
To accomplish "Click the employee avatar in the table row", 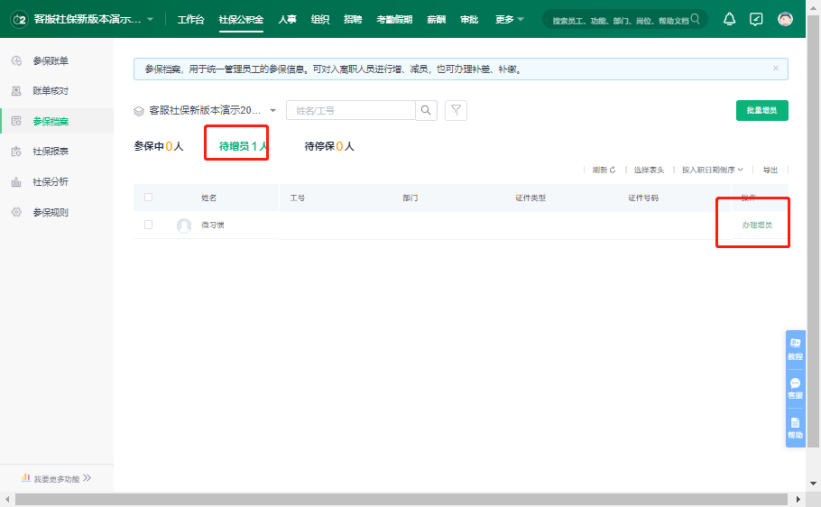I will [x=184, y=225].
